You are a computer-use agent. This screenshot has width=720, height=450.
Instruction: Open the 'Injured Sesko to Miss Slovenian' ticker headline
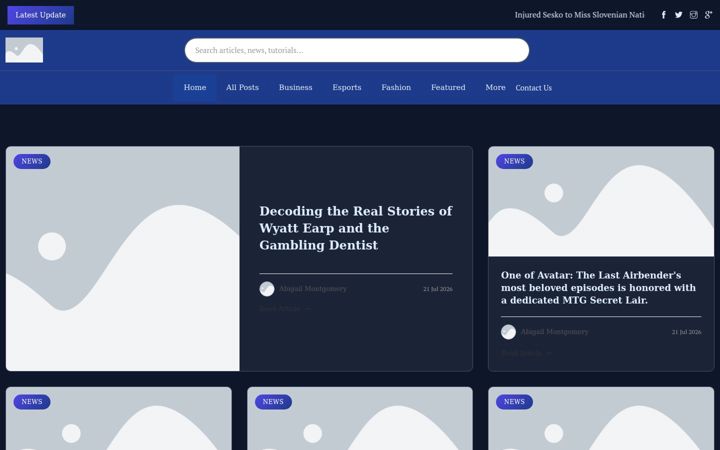coord(579,15)
